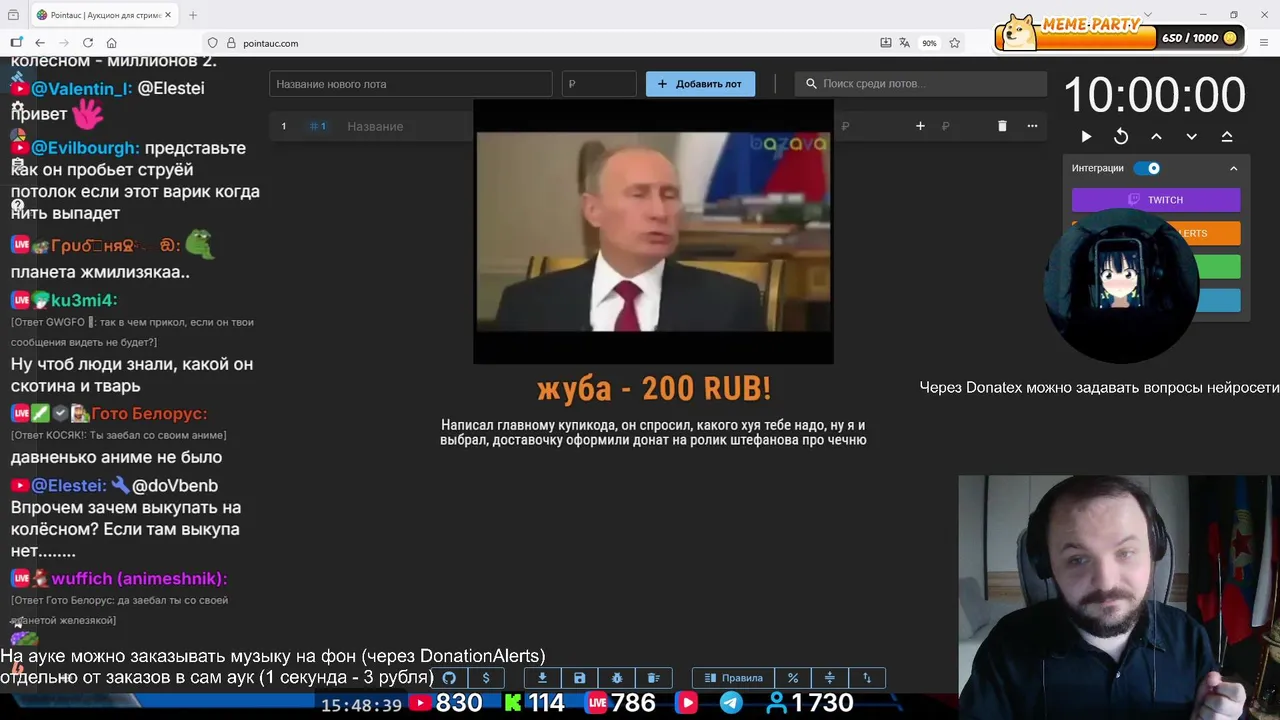Screen dimensions: 1280x720
Task: Open the lot row more options menu
Action: coord(1032,126)
